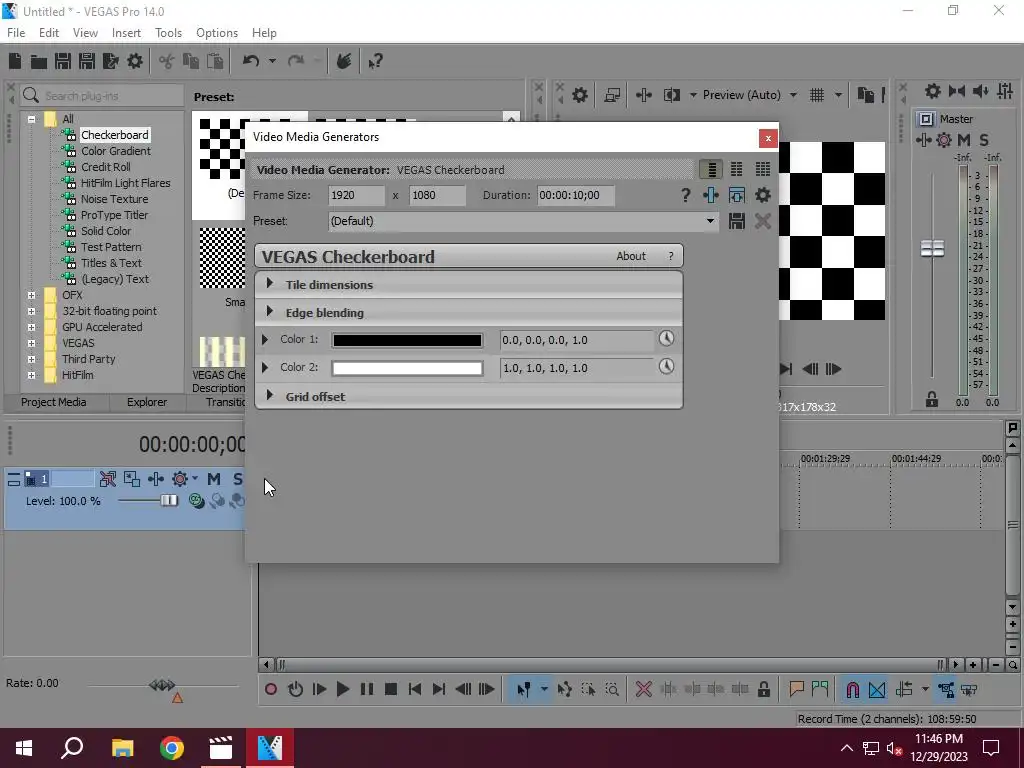Click the Color 2 white swatch
Viewport: 1024px width, 768px height.
[x=407, y=368]
